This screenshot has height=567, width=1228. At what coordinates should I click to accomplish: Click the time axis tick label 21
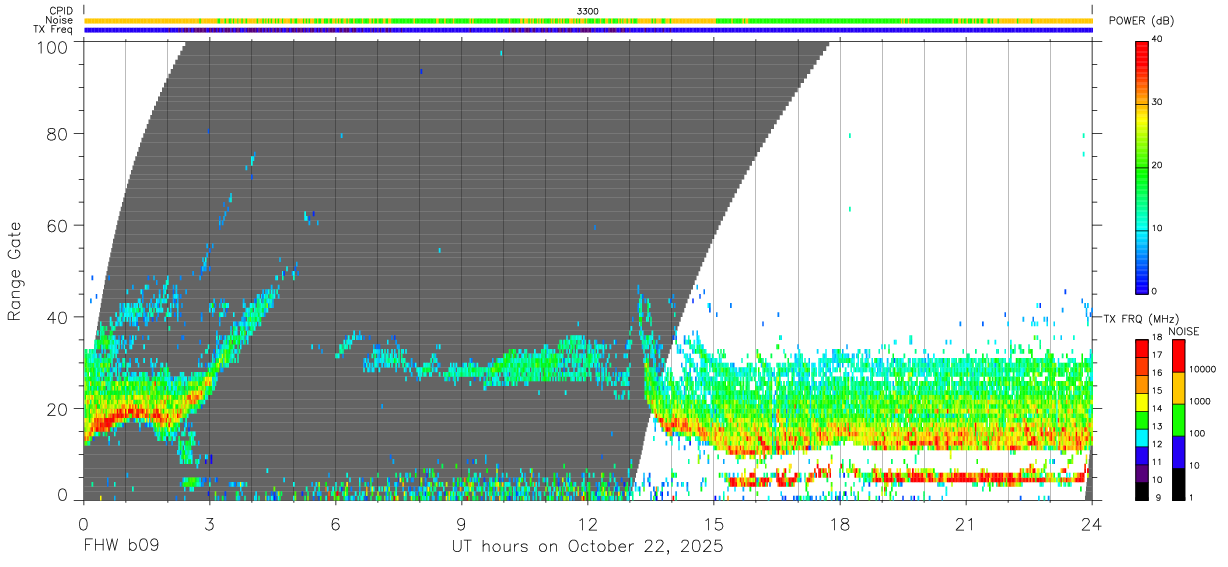[x=966, y=523]
